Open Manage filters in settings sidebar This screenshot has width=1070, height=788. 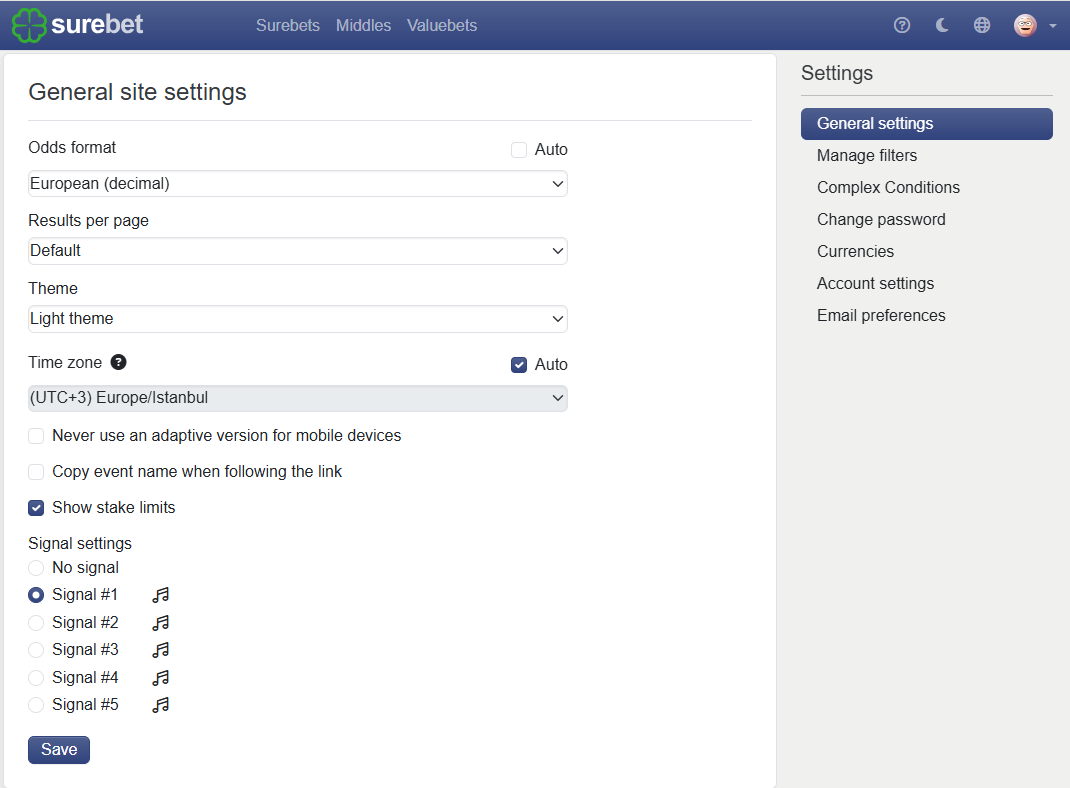(x=867, y=156)
